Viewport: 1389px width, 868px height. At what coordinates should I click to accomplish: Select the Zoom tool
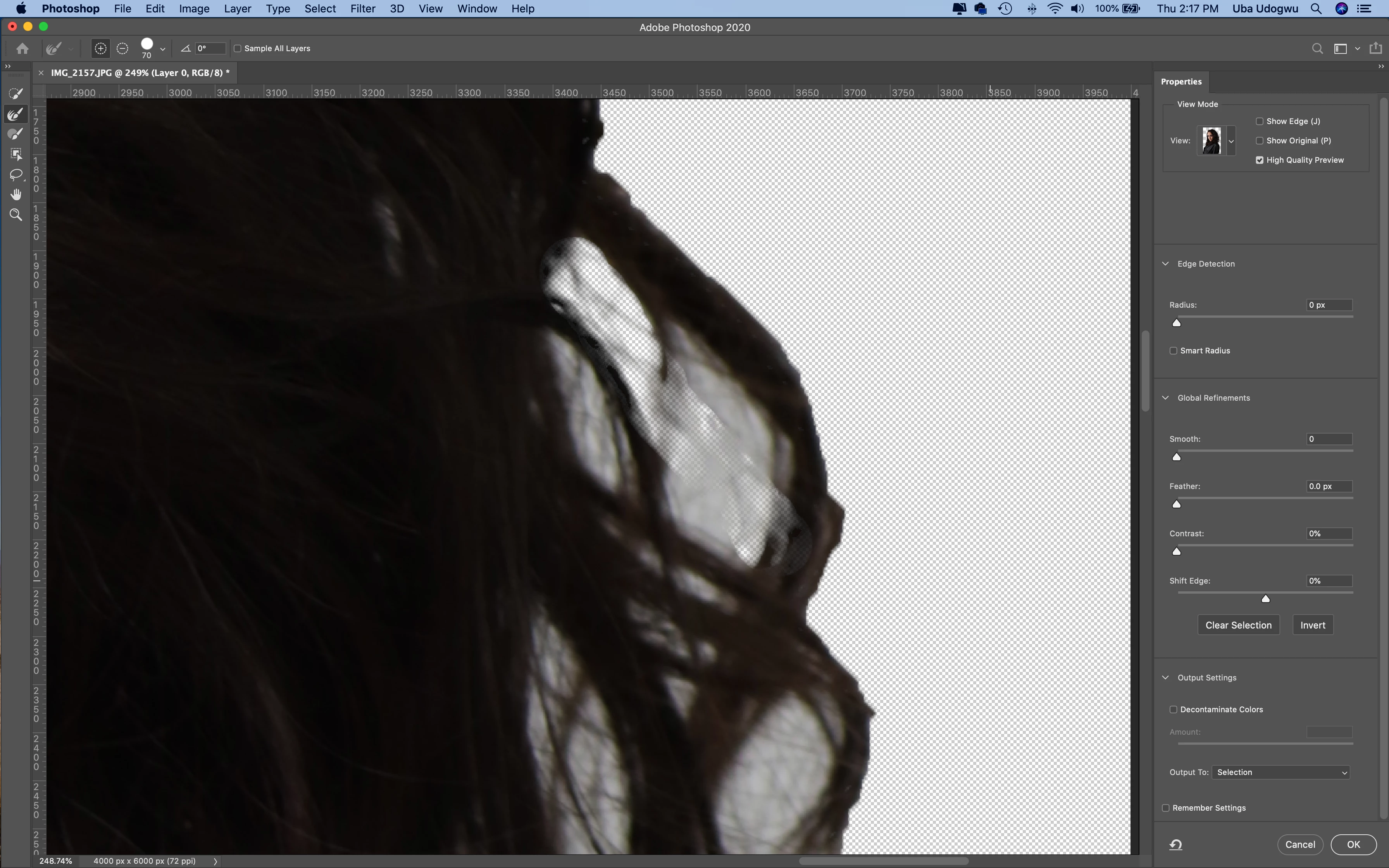pyautogui.click(x=16, y=215)
